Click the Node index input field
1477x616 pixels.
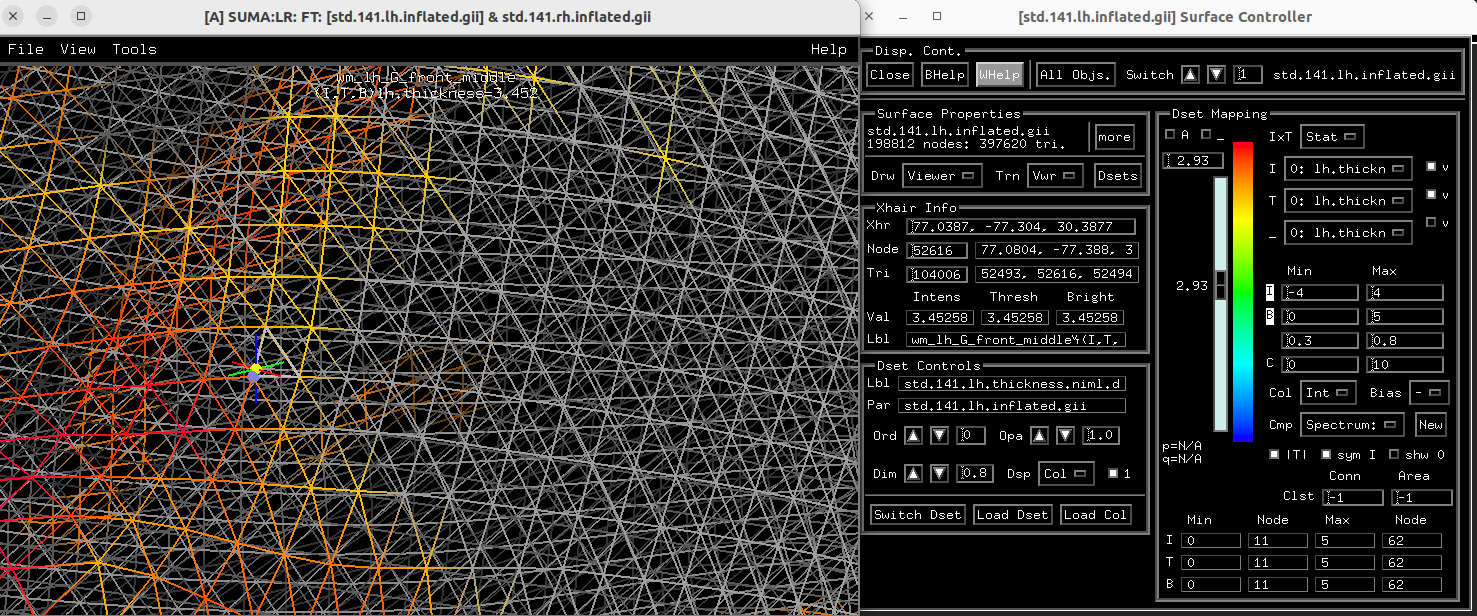937,250
